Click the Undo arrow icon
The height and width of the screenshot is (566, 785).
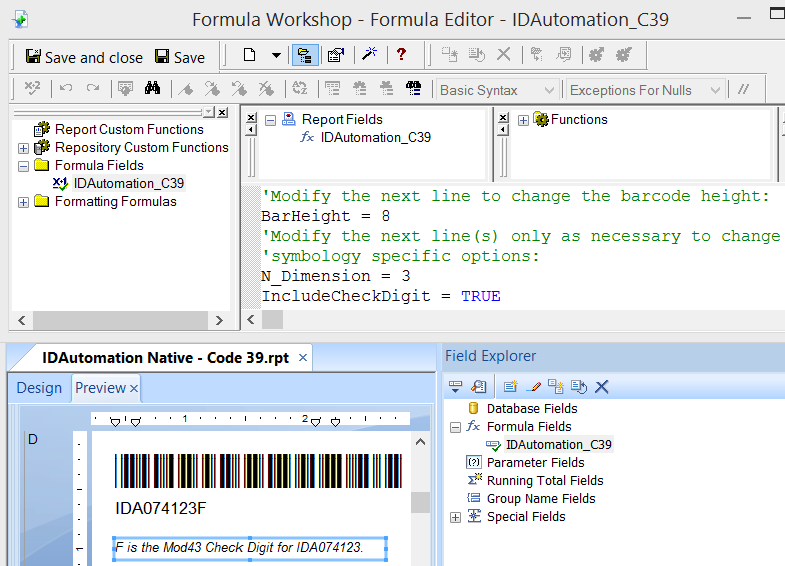(x=66, y=89)
